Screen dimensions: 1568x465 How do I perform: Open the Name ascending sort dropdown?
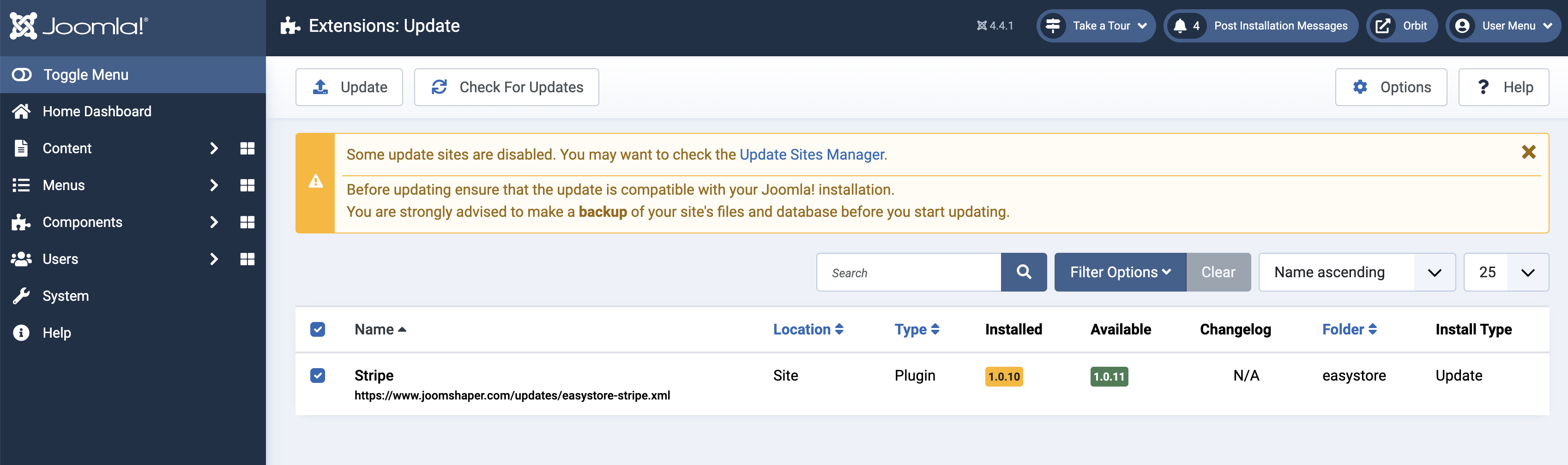pos(1356,272)
